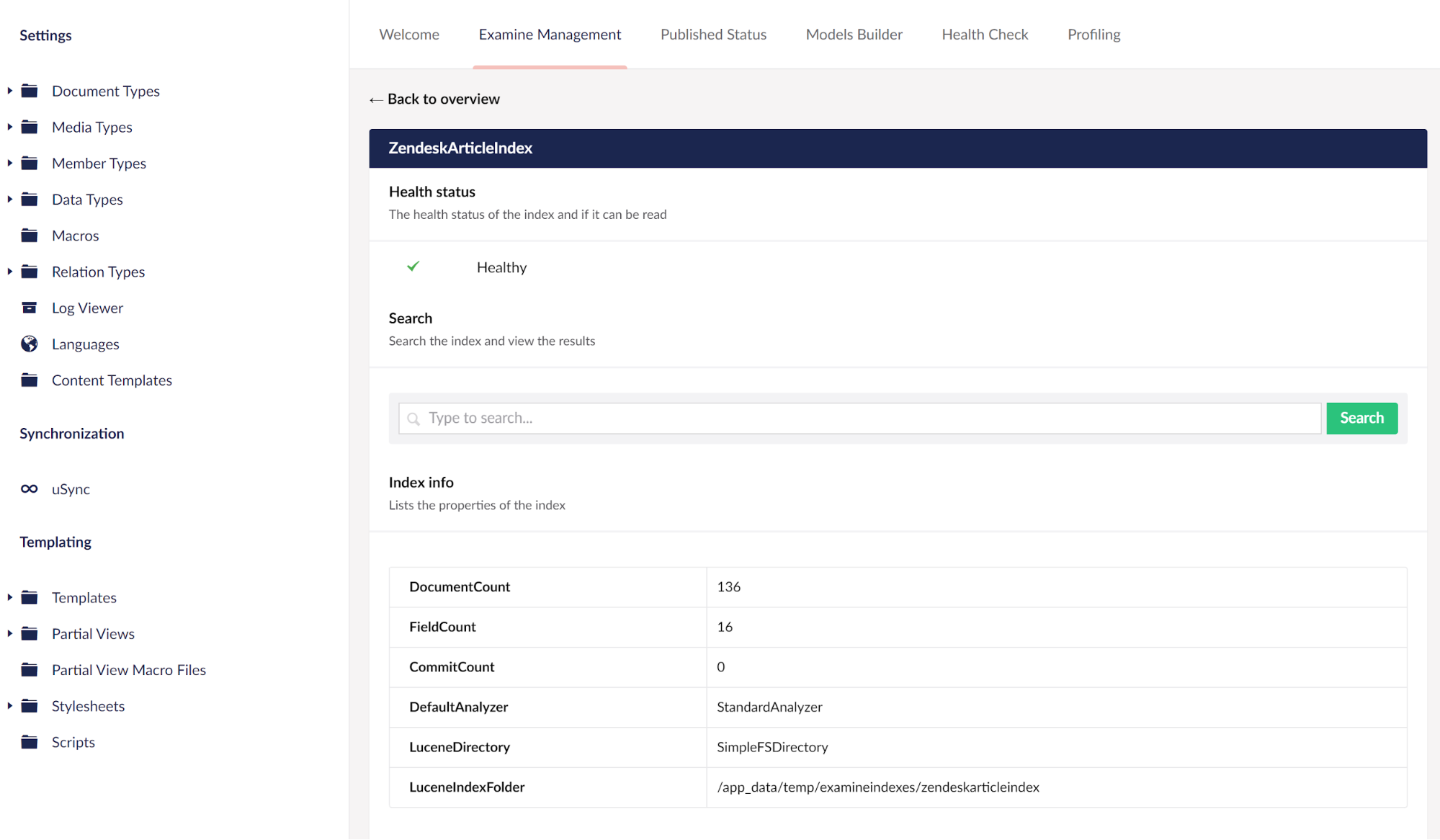
Task: Click the healthy status checkmark toggle
Action: coord(413,267)
